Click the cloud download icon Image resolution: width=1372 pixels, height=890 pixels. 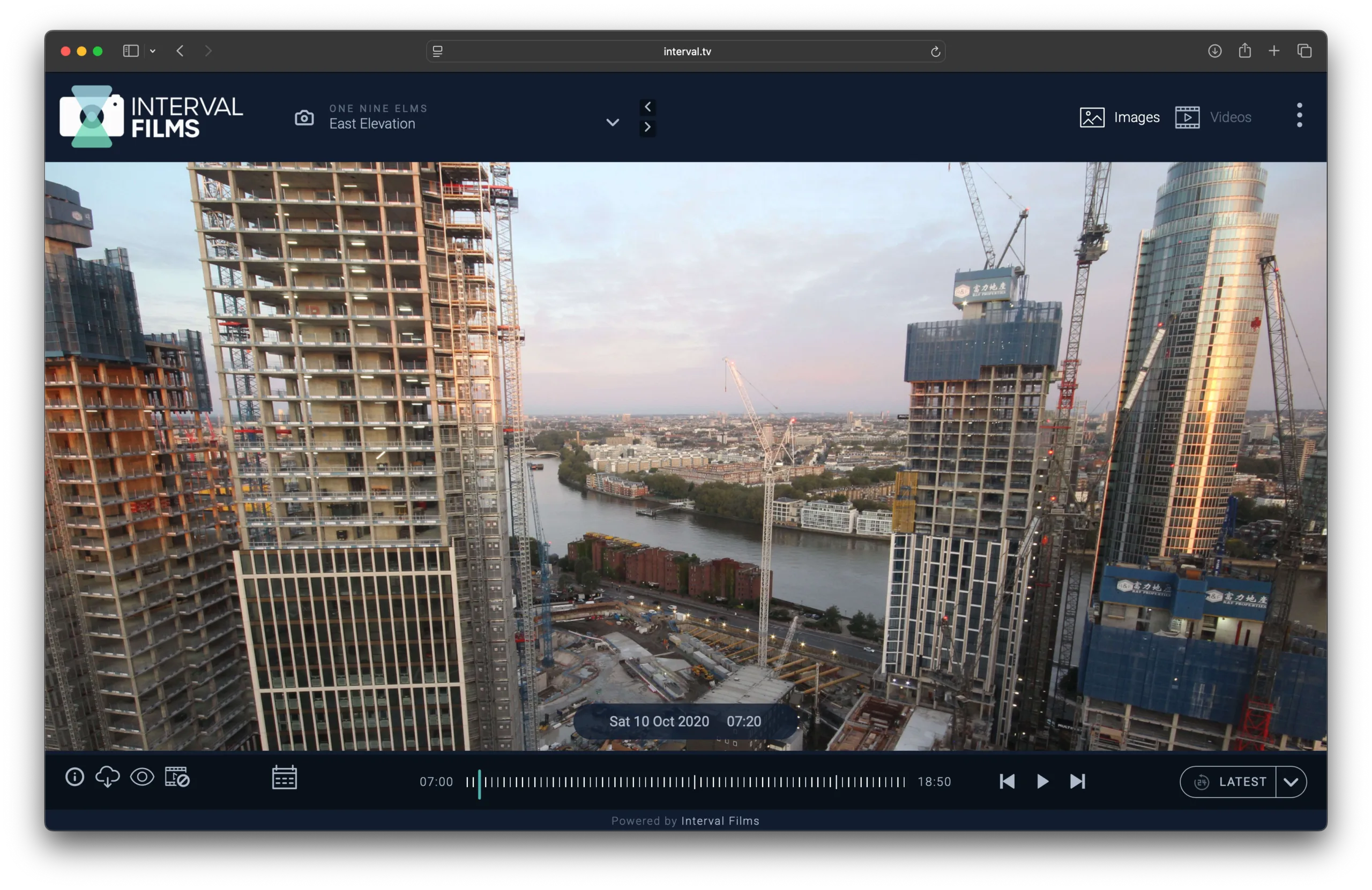click(x=107, y=777)
